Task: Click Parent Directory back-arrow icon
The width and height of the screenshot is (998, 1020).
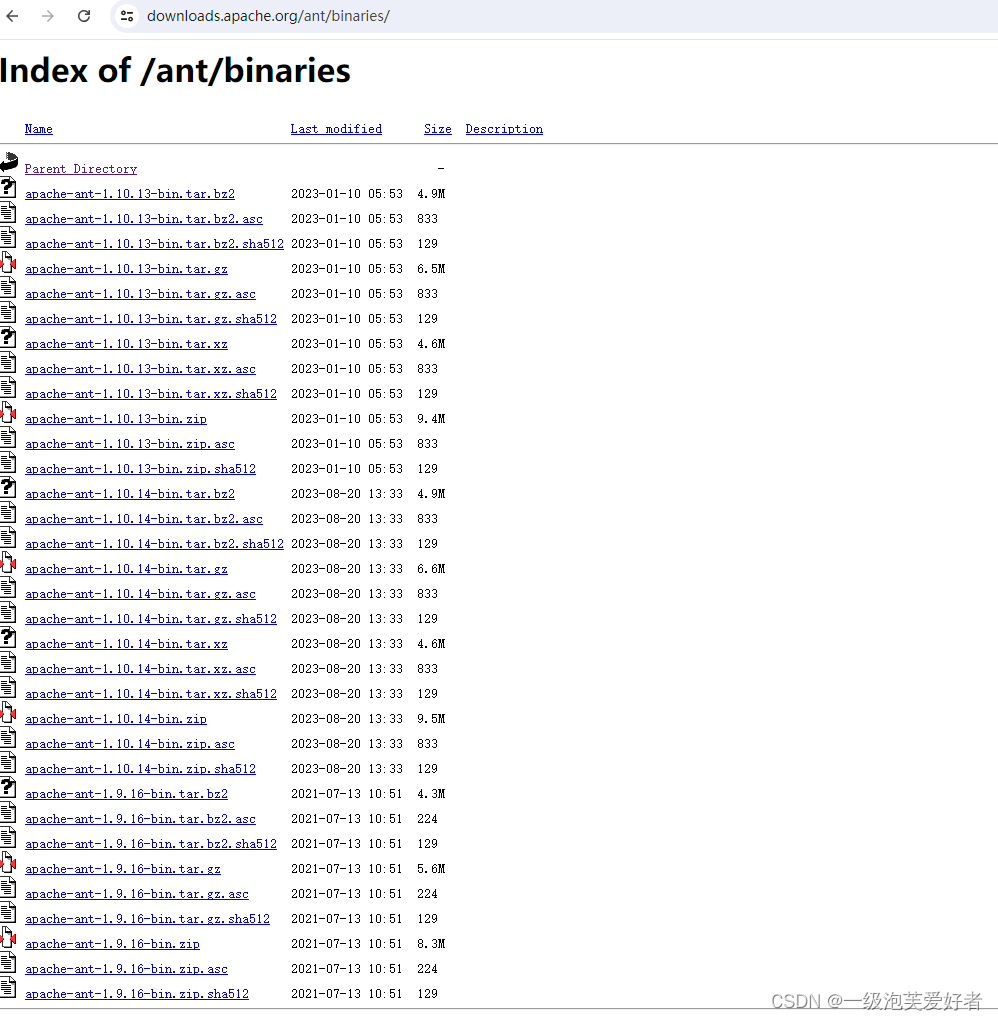Action: (8, 161)
